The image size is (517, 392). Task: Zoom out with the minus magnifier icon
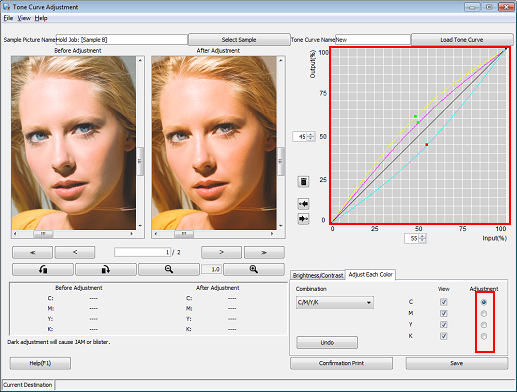click(x=169, y=269)
